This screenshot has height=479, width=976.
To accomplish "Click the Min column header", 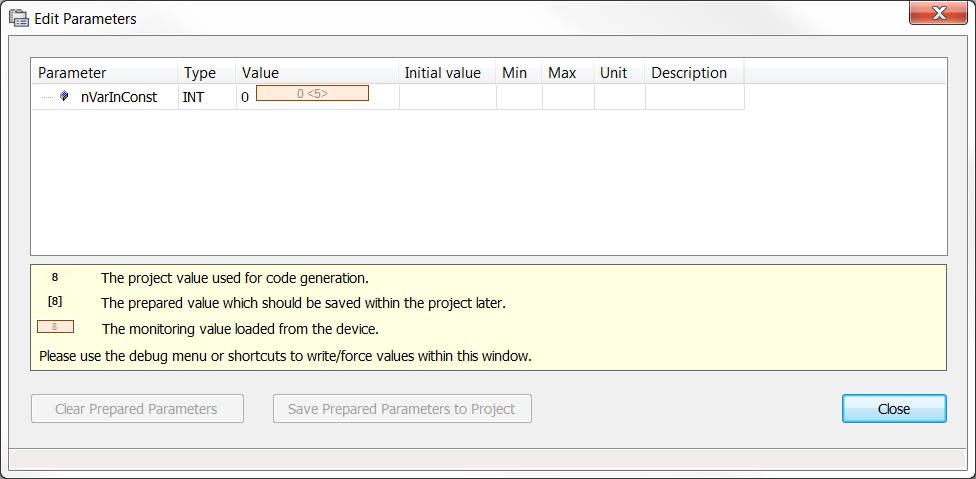I will coord(518,73).
